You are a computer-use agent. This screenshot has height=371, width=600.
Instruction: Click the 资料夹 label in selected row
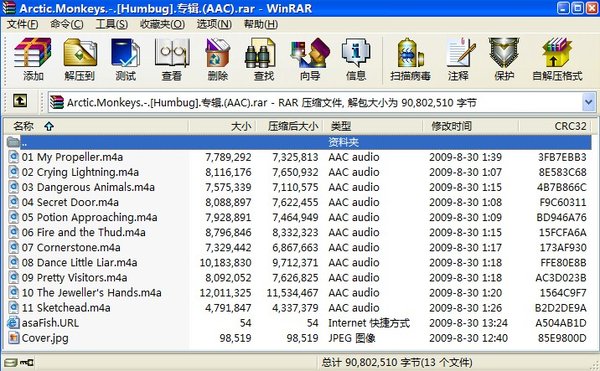coord(343,142)
